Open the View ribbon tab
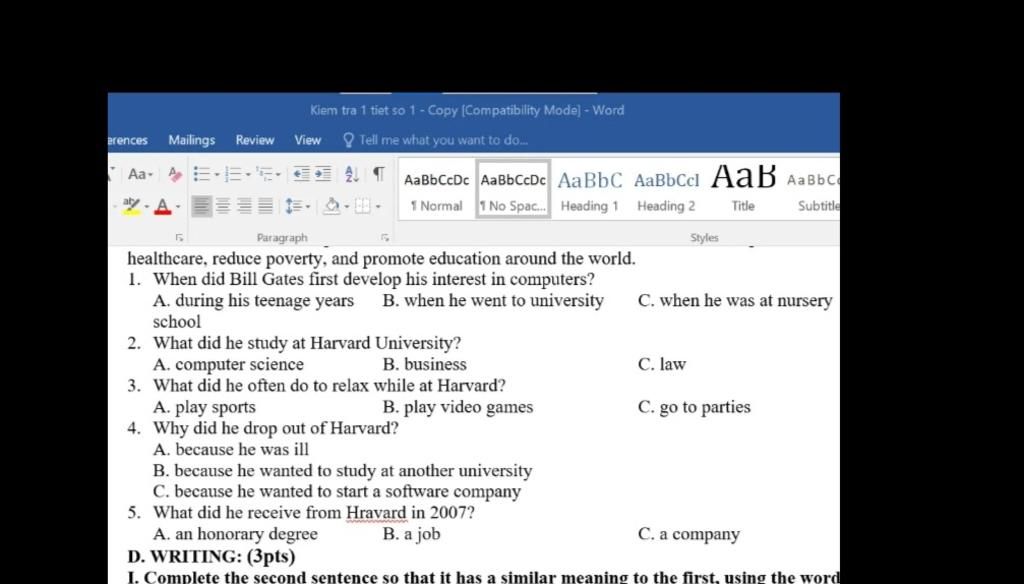This screenshot has width=1024, height=584. pos(307,140)
